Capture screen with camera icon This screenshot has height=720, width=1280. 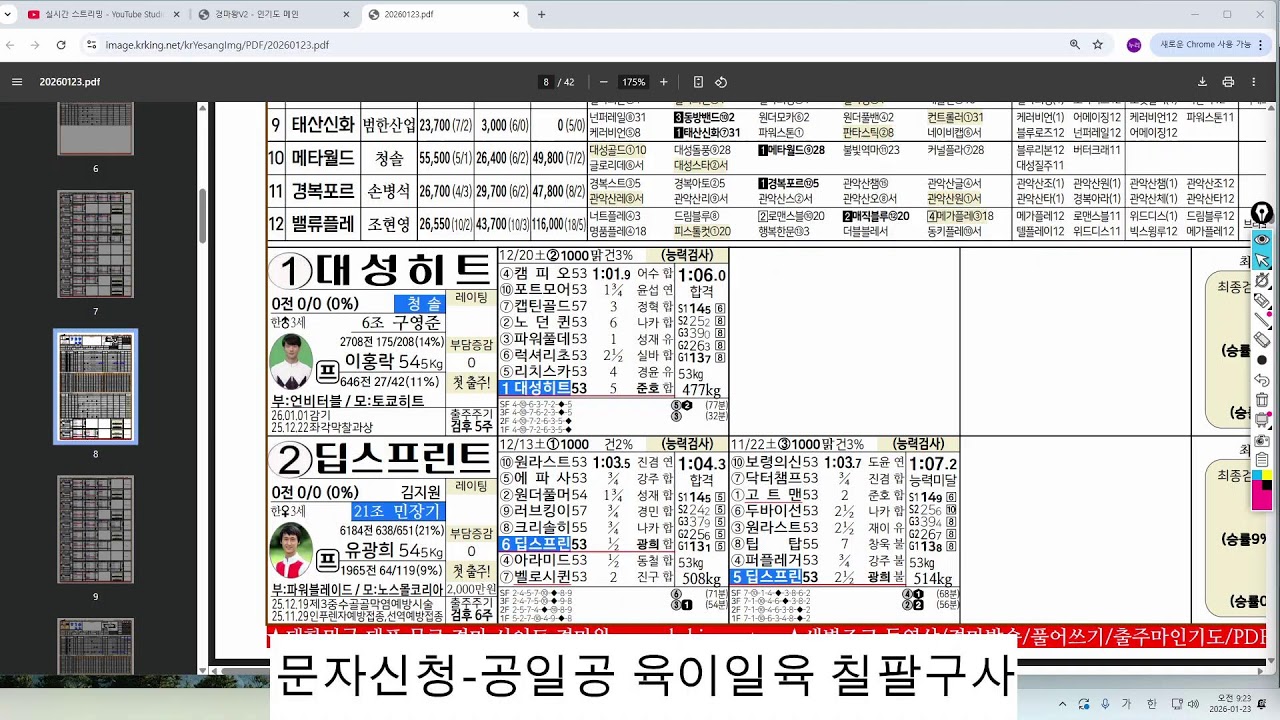(1262, 440)
